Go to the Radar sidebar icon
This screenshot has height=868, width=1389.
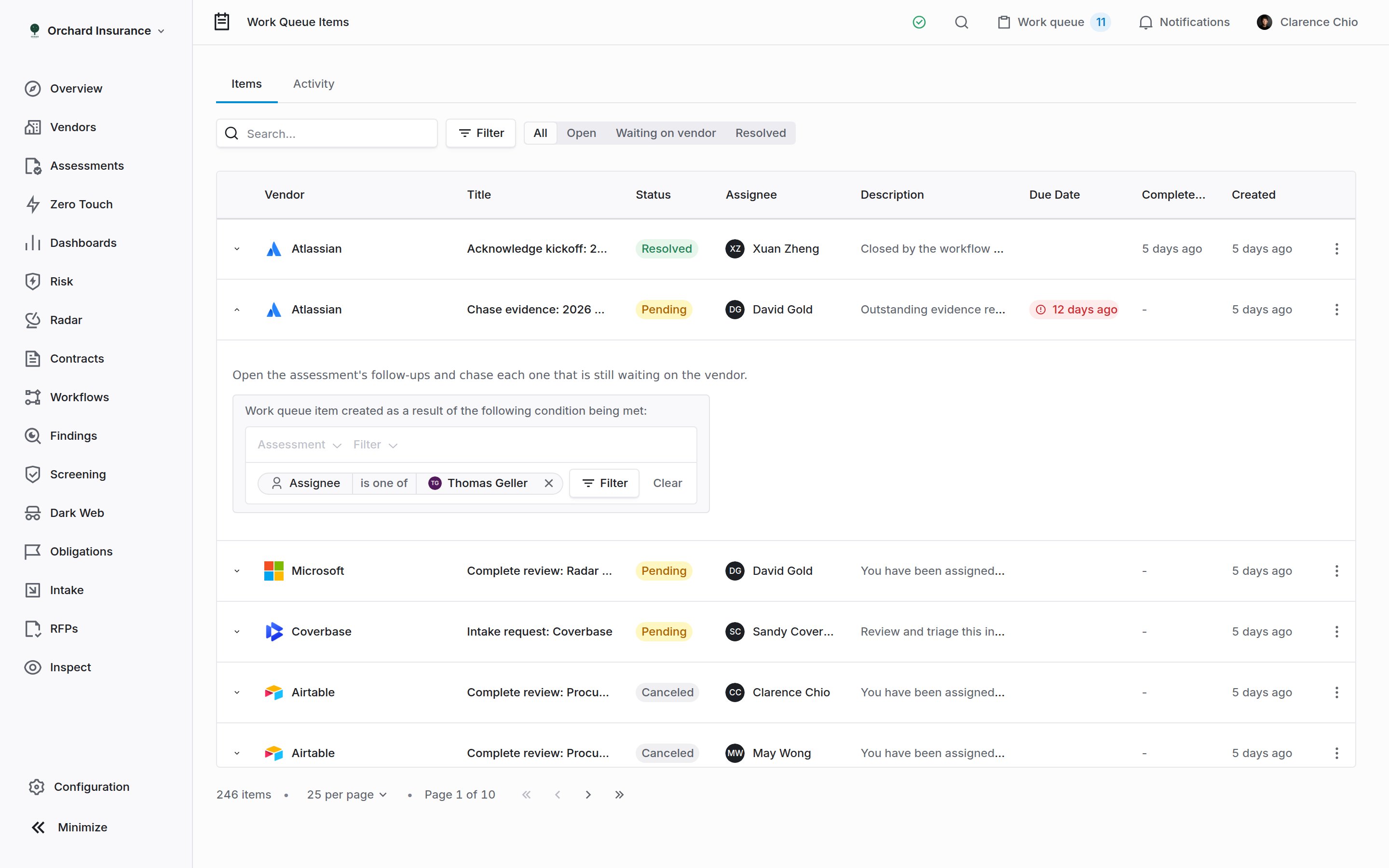tap(33, 320)
